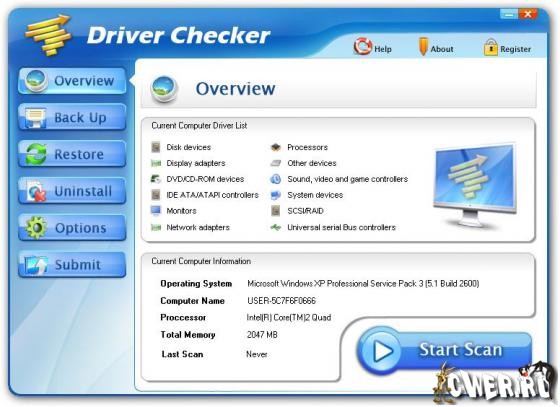Click the Current Computer Driver List heading
This screenshot has height=407, width=560.
click(199, 126)
